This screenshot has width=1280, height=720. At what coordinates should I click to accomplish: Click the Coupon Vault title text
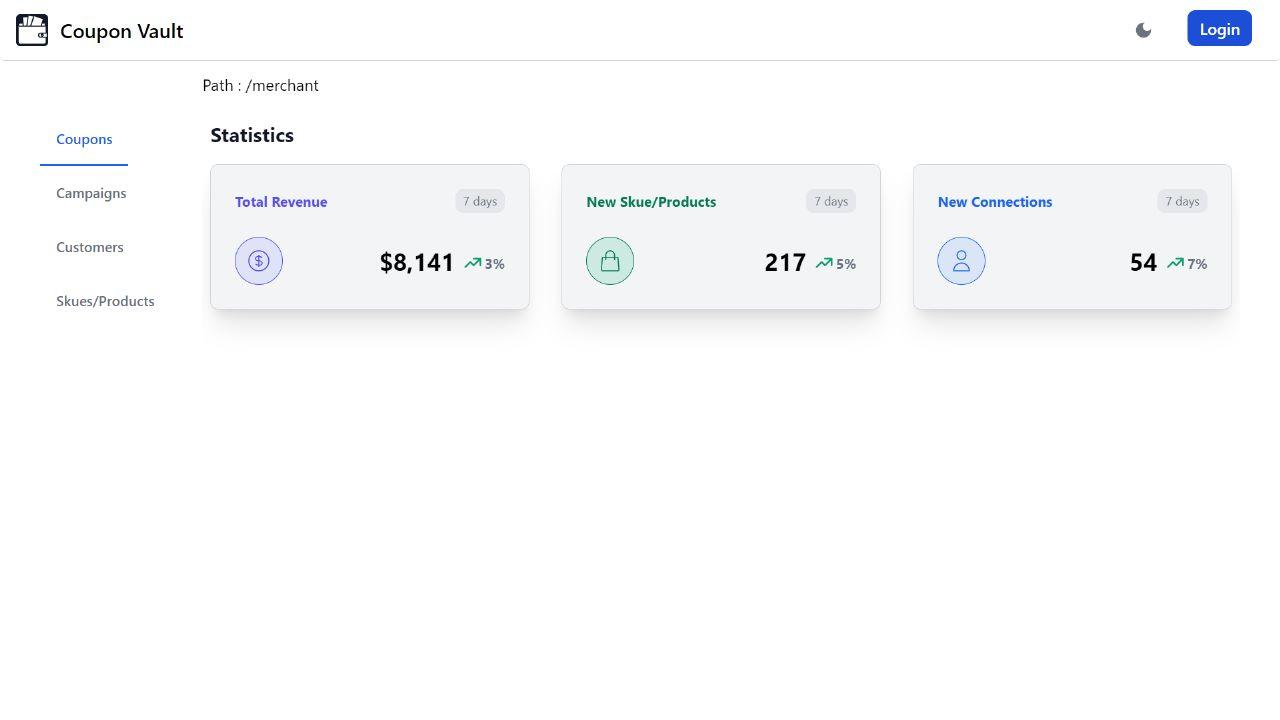pos(122,31)
